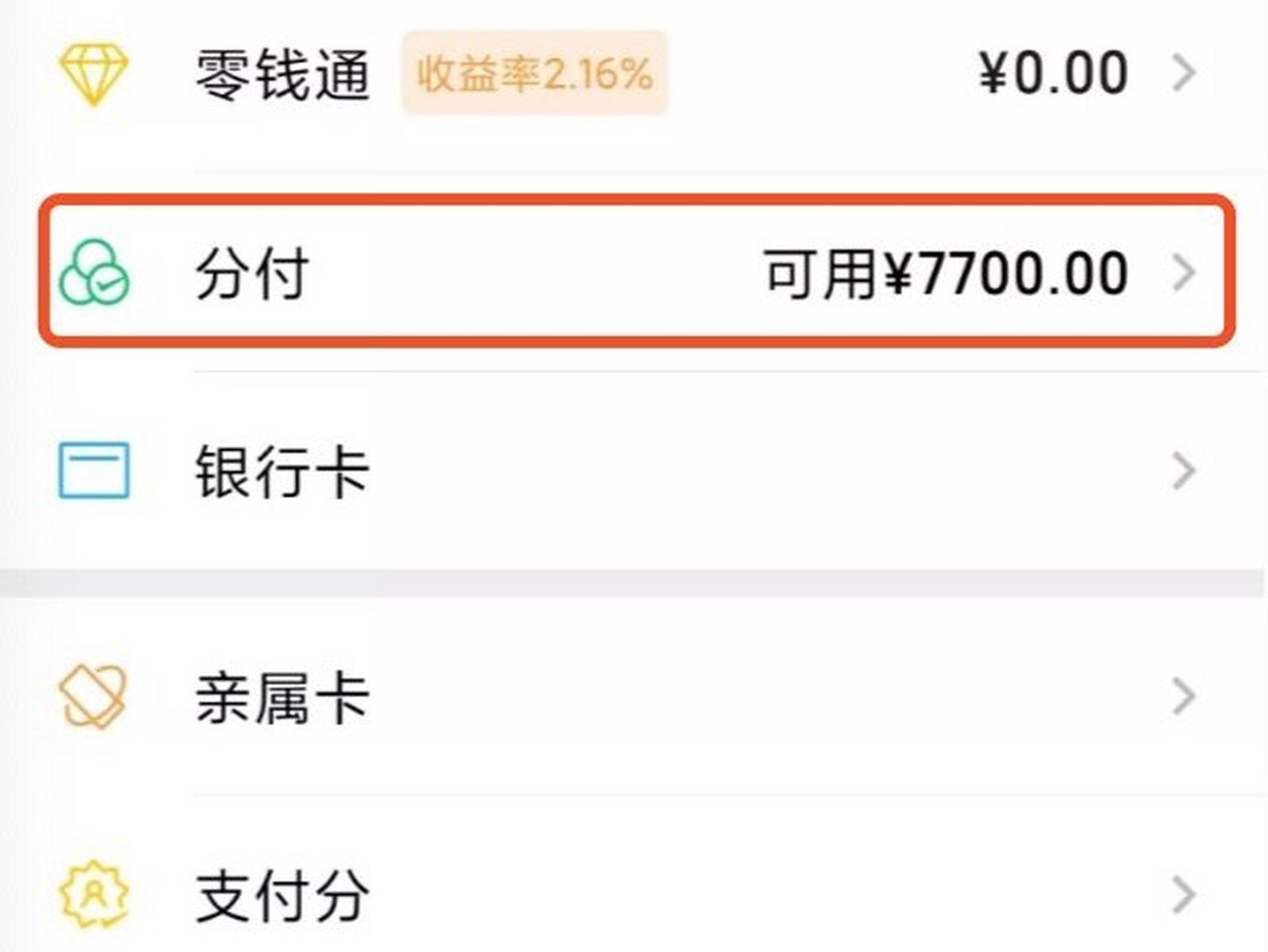Tap the orange 亲属卡 icon

(x=93, y=696)
